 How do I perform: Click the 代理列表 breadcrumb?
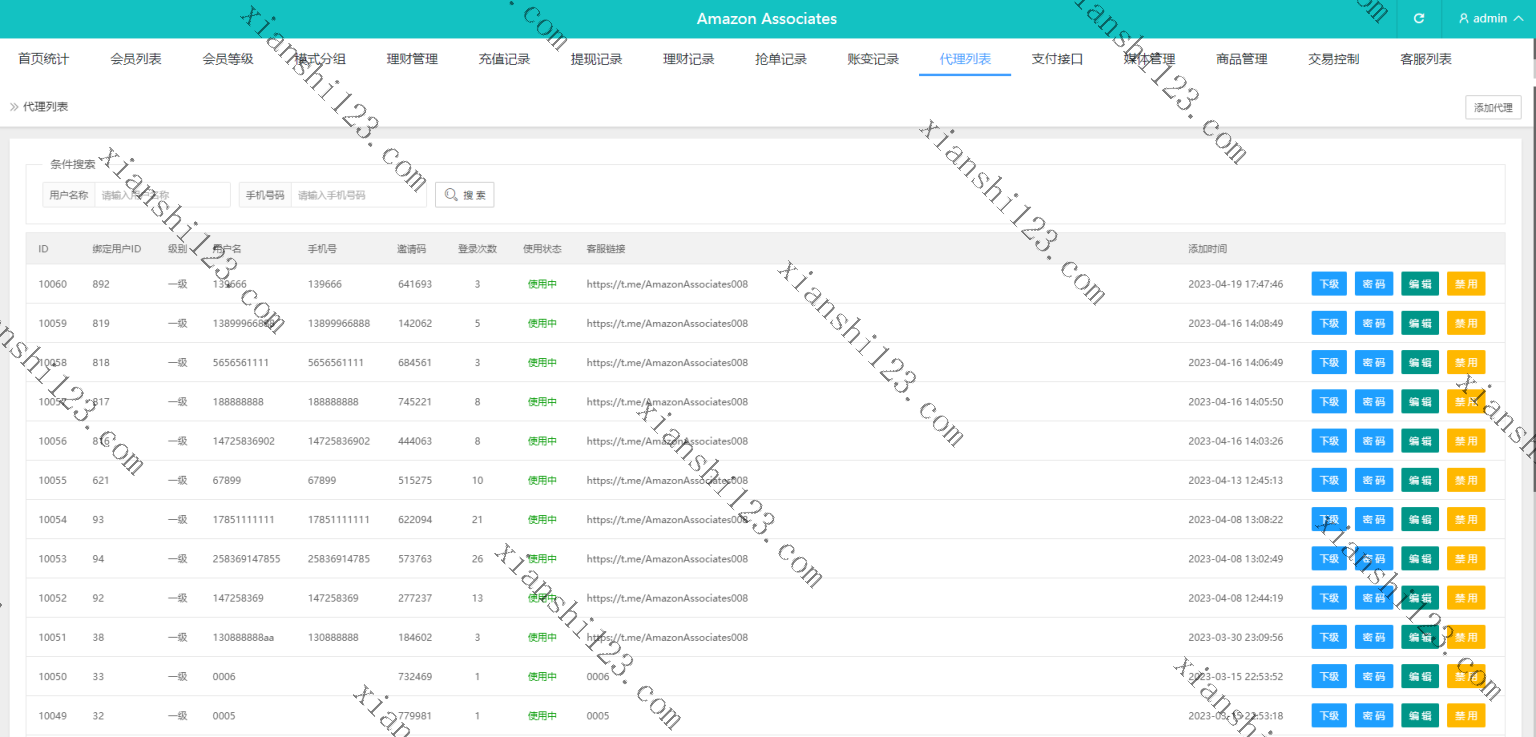pyautogui.click(x=46, y=106)
